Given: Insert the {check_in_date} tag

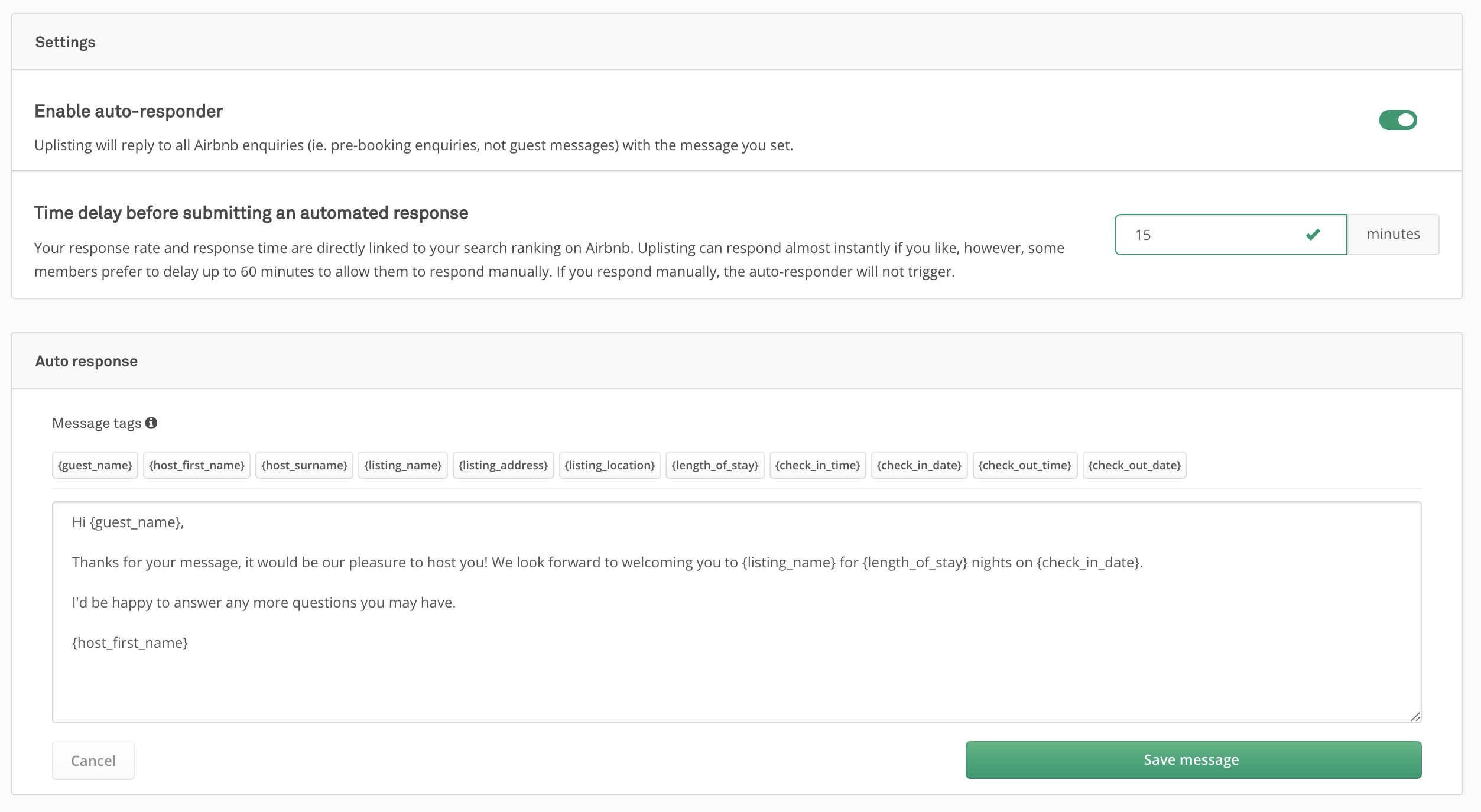Looking at the screenshot, I should click(x=919, y=465).
